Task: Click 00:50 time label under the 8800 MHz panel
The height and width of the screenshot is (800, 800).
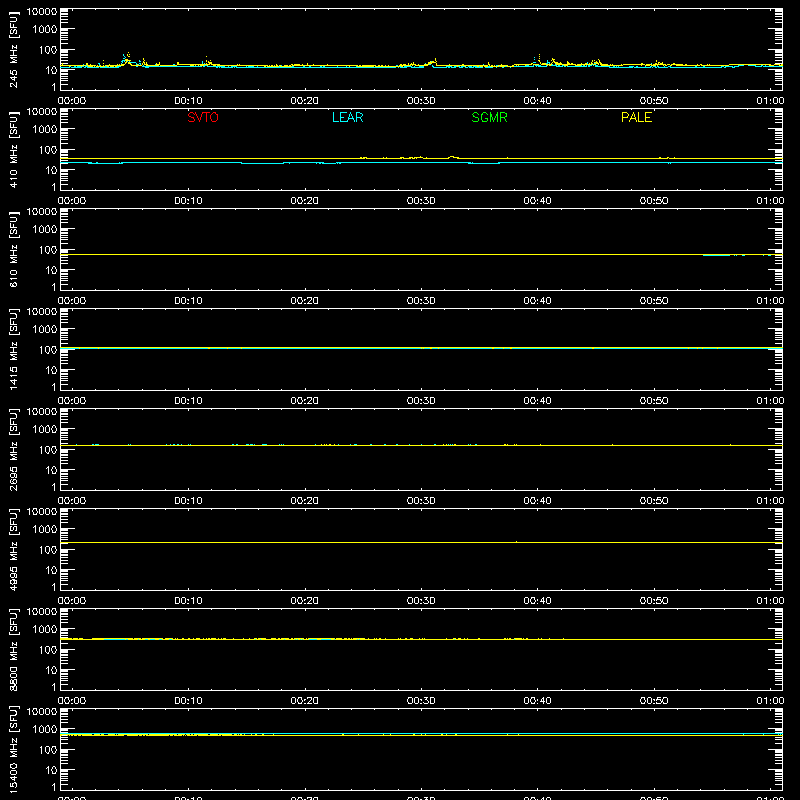Action: [654, 701]
